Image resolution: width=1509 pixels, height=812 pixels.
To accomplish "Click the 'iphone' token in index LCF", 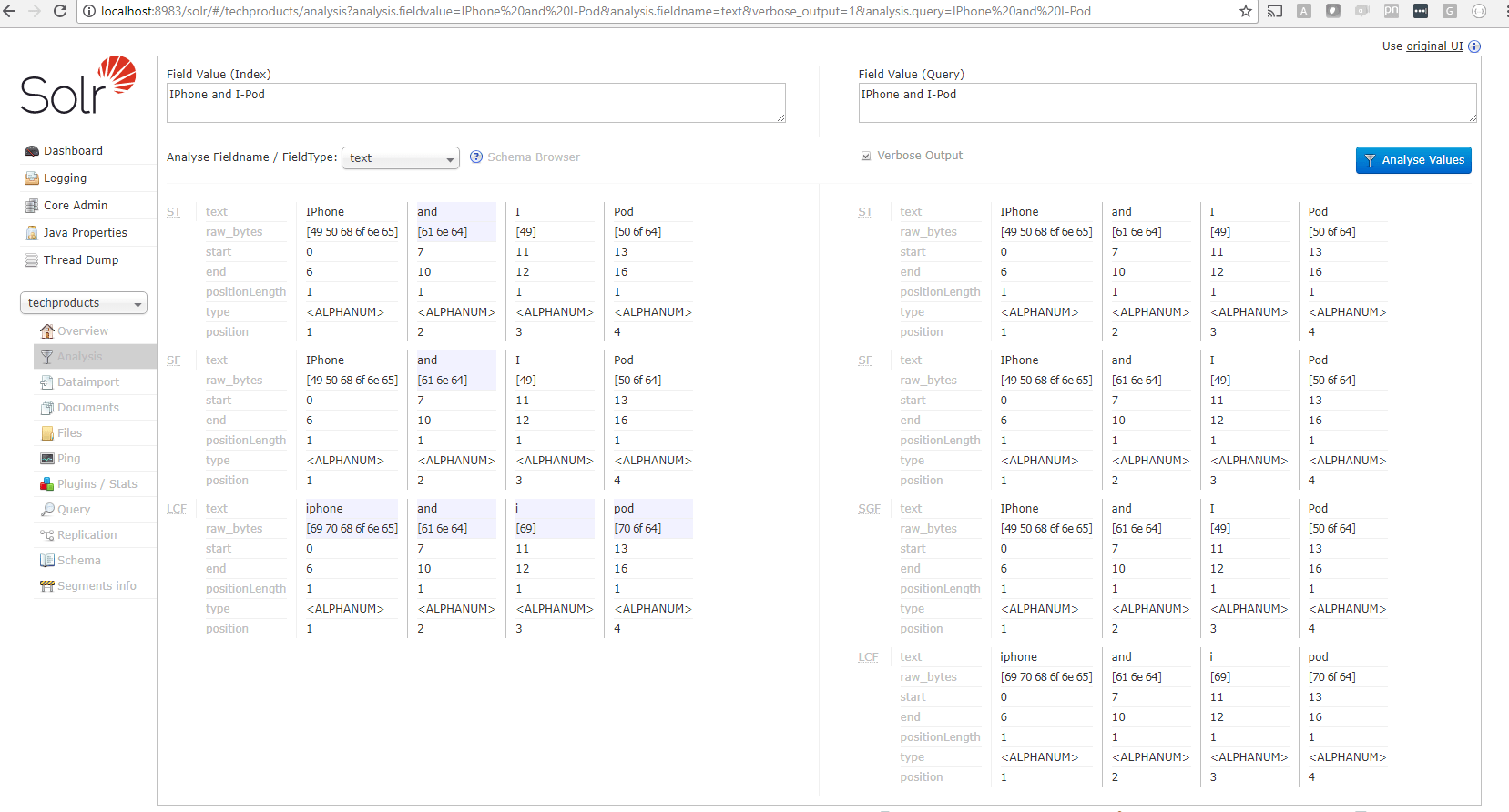I will [x=324, y=509].
